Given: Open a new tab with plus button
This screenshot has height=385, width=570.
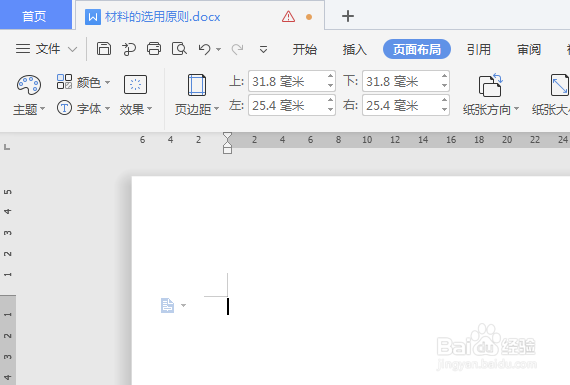Looking at the screenshot, I should tap(348, 16).
